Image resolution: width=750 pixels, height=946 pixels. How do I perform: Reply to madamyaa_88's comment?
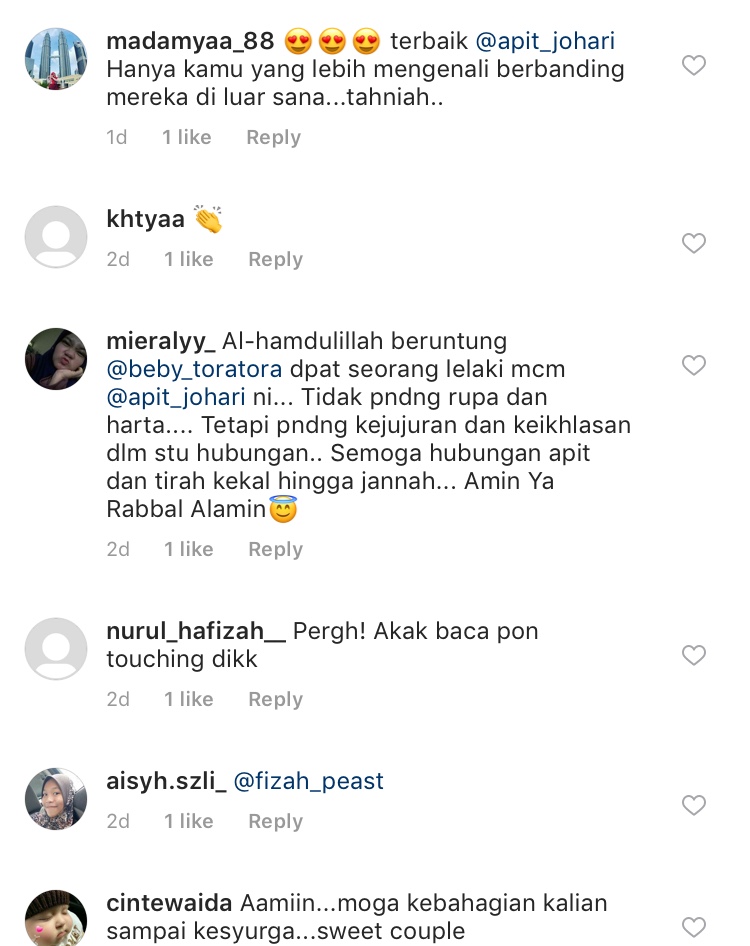273,138
